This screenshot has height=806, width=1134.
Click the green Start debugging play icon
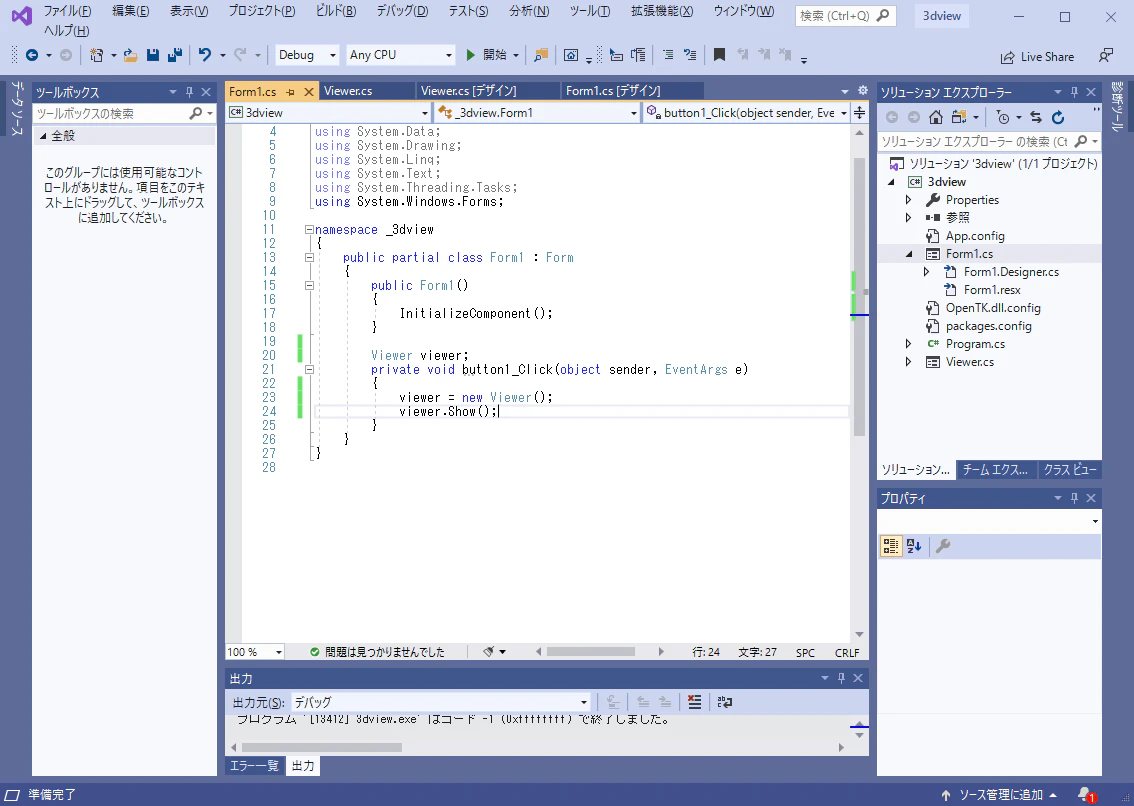pyautogui.click(x=470, y=55)
